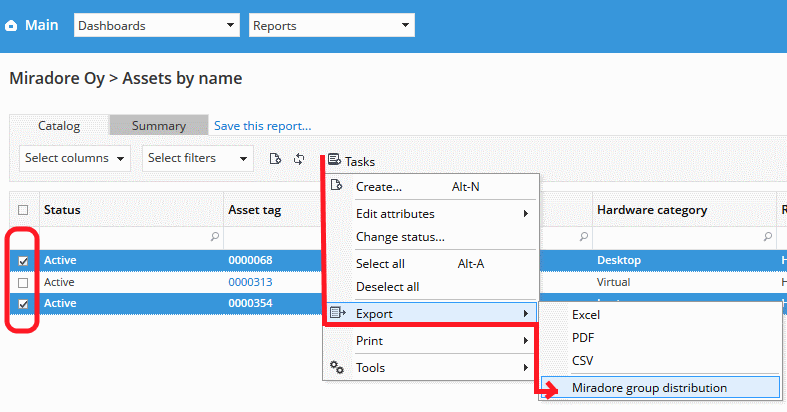This screenshot has height=412, width=787.
Task: Choose Miradore group distribution export option
Action: click(649, 388)
